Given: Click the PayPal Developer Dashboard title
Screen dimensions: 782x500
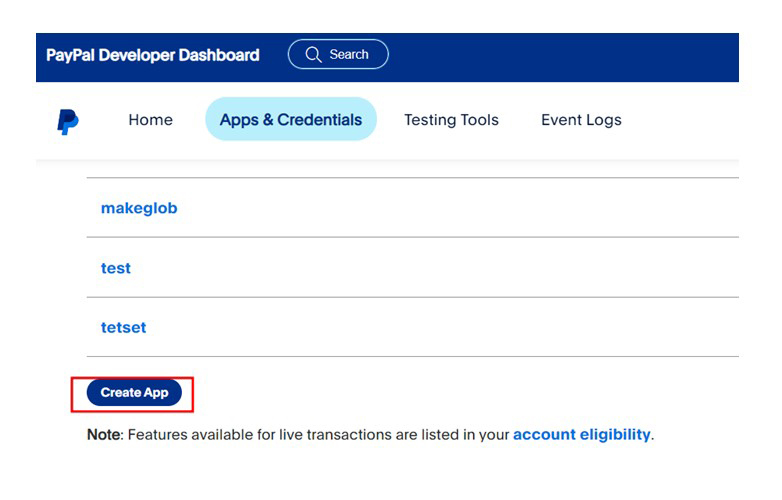Looking at the screenshot, I should tap(152, 55).
